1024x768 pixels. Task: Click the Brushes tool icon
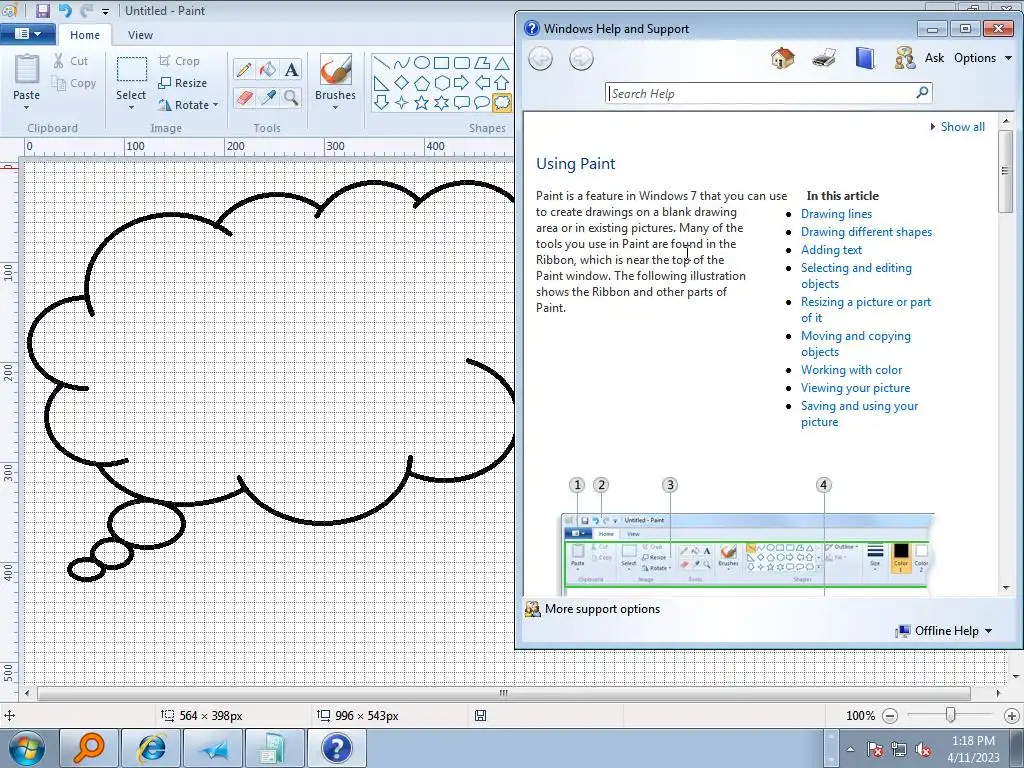click(336, 69)
